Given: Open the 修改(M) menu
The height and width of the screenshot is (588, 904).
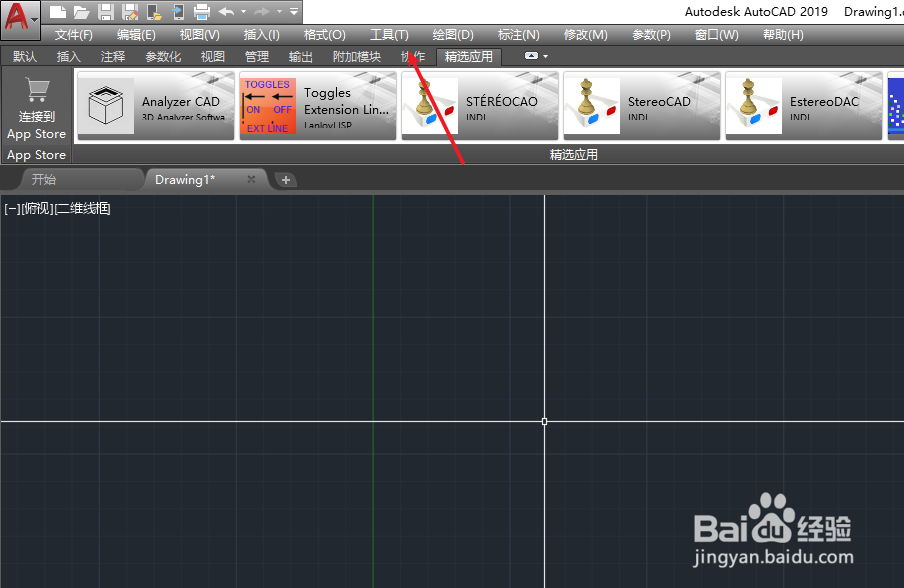Looking at the screenshot, I should (x=585, y=35).
